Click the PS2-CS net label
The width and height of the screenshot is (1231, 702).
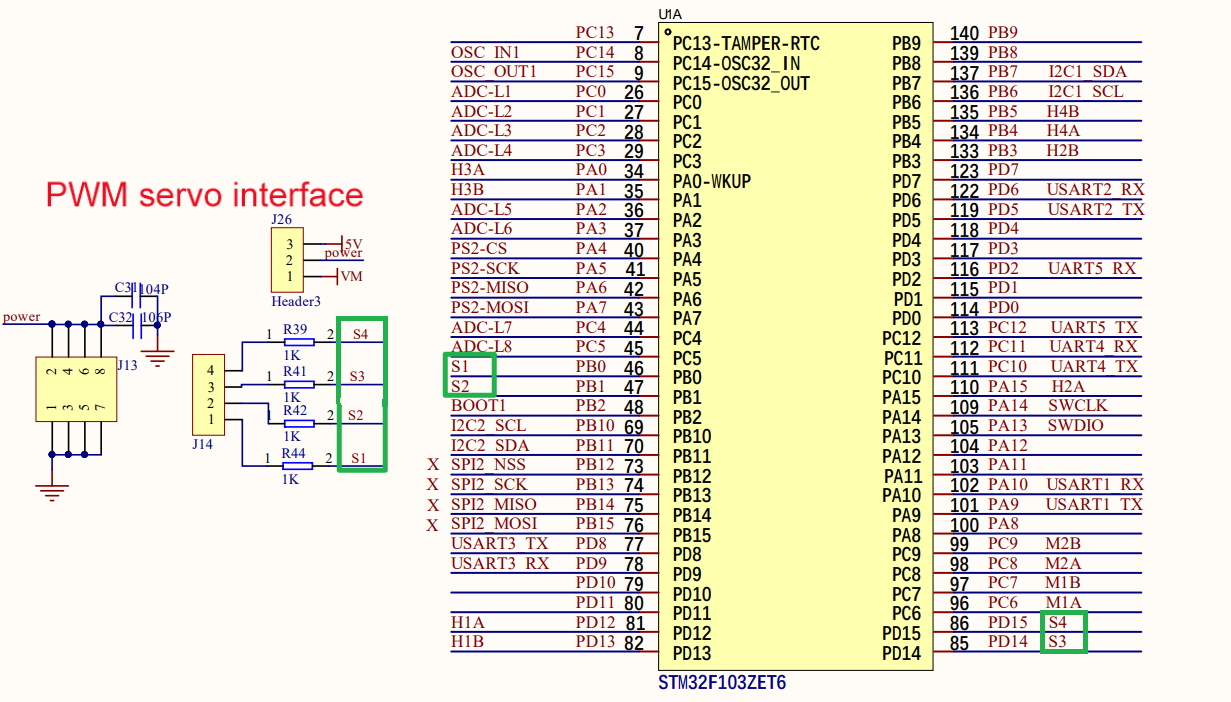point(479,249)
